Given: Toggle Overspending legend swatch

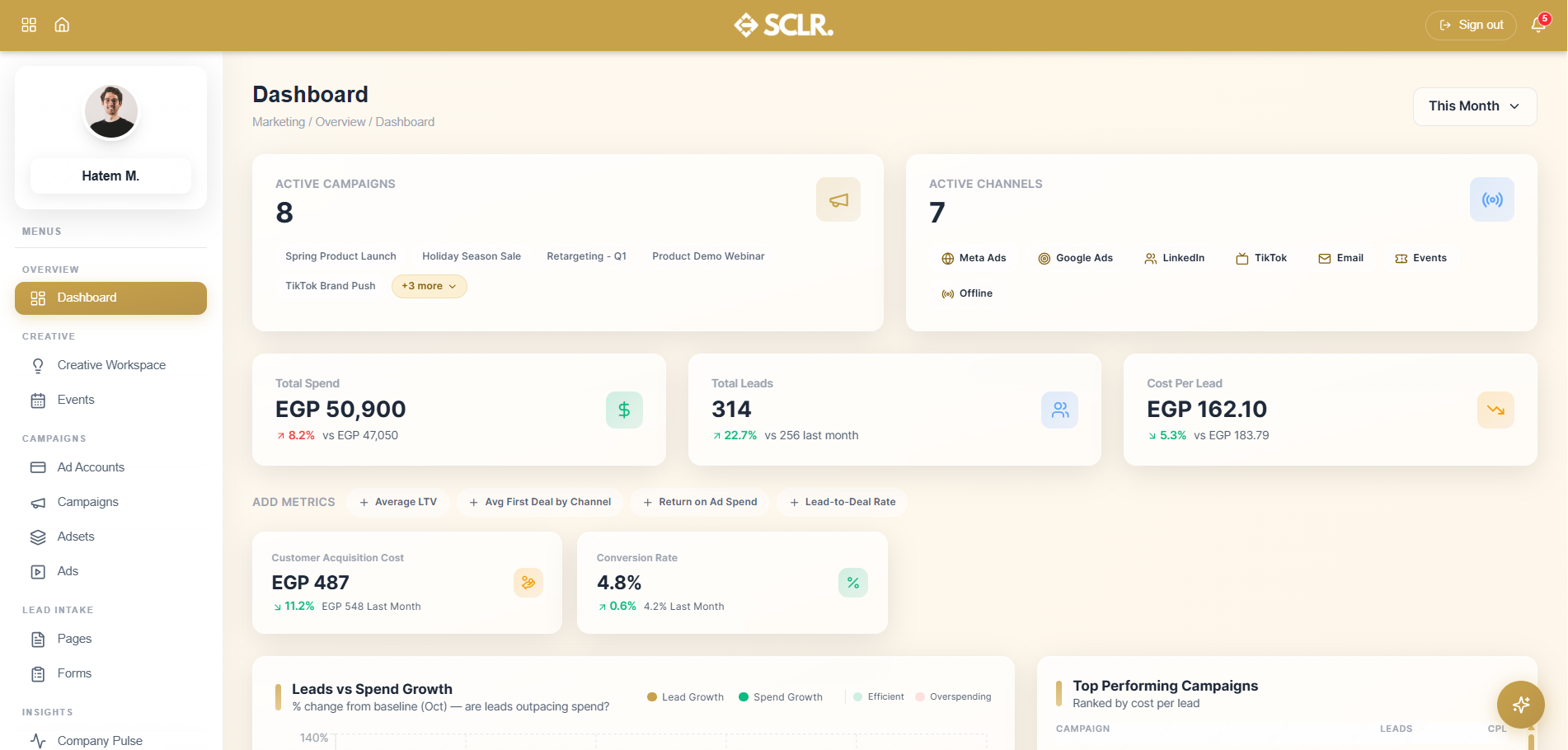Looking at the screenshot, I should [x=953, y=697].
